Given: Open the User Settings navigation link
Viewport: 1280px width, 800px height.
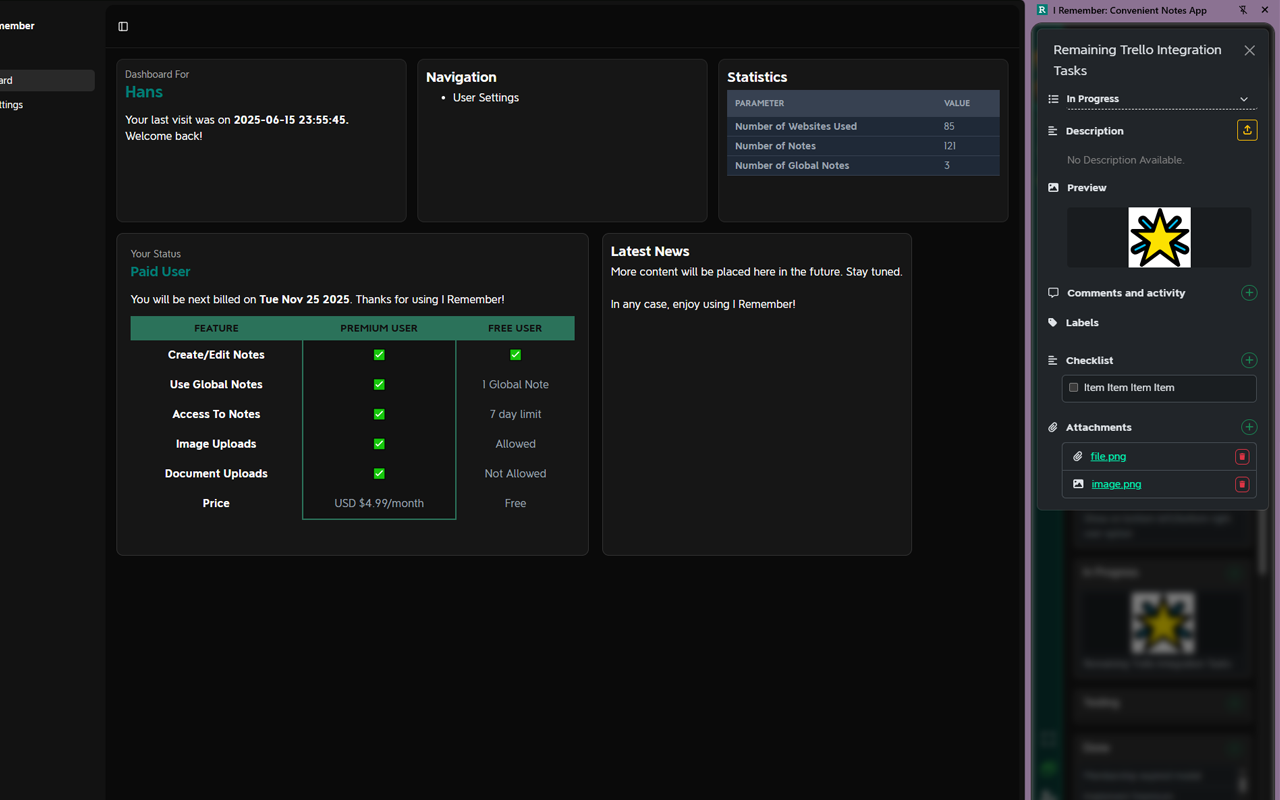Looking at the screenshot, I should pyautogui.click(x=486, y=98).
